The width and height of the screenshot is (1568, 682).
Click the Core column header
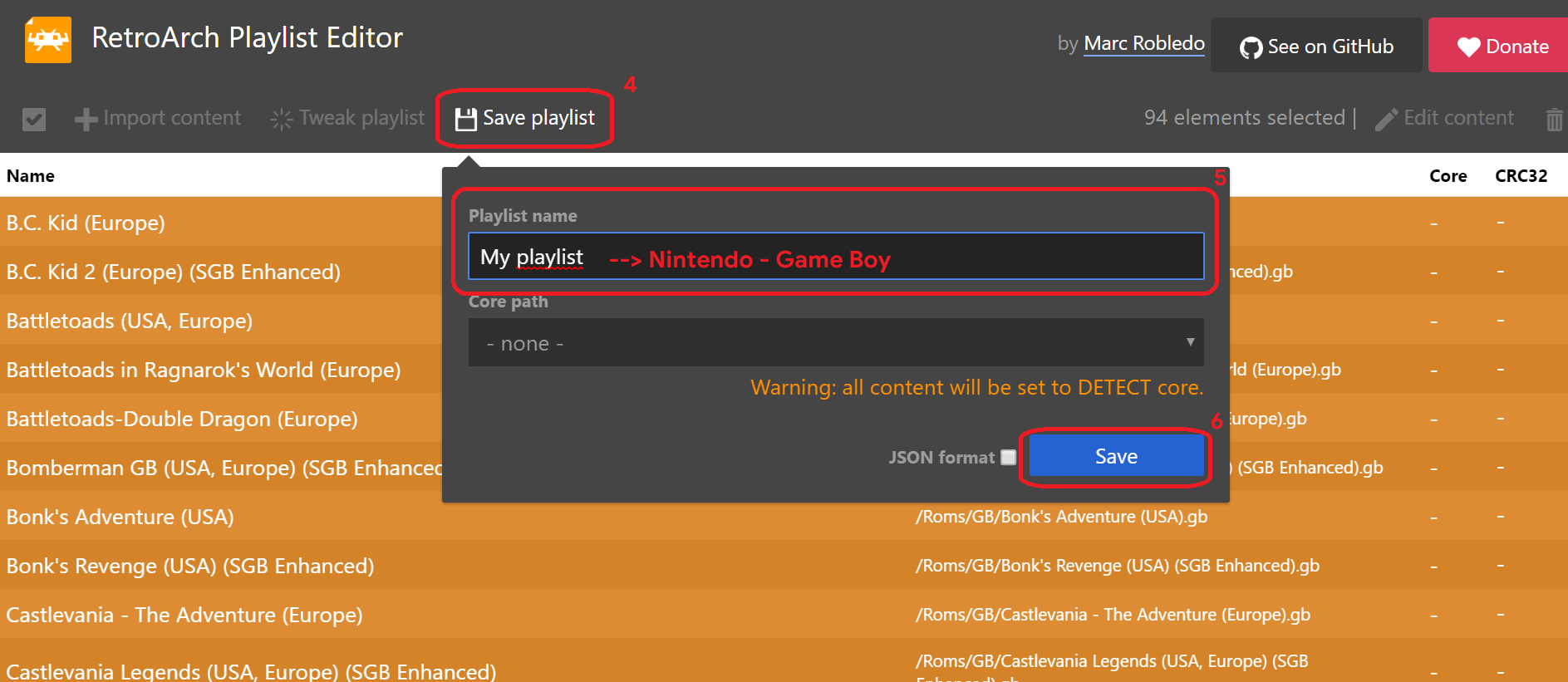click(x=1448, y=176)
